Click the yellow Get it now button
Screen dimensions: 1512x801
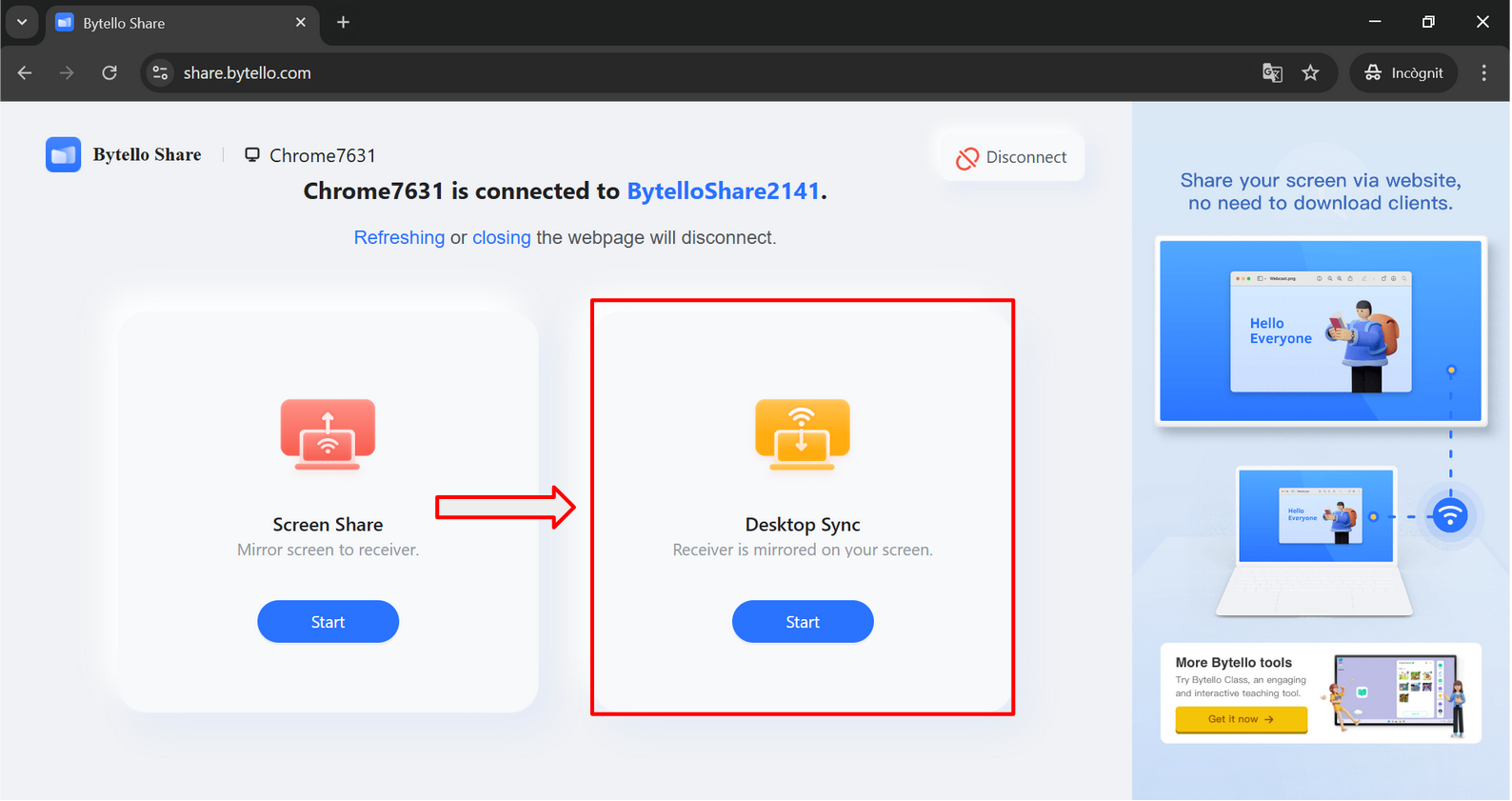1241,720
